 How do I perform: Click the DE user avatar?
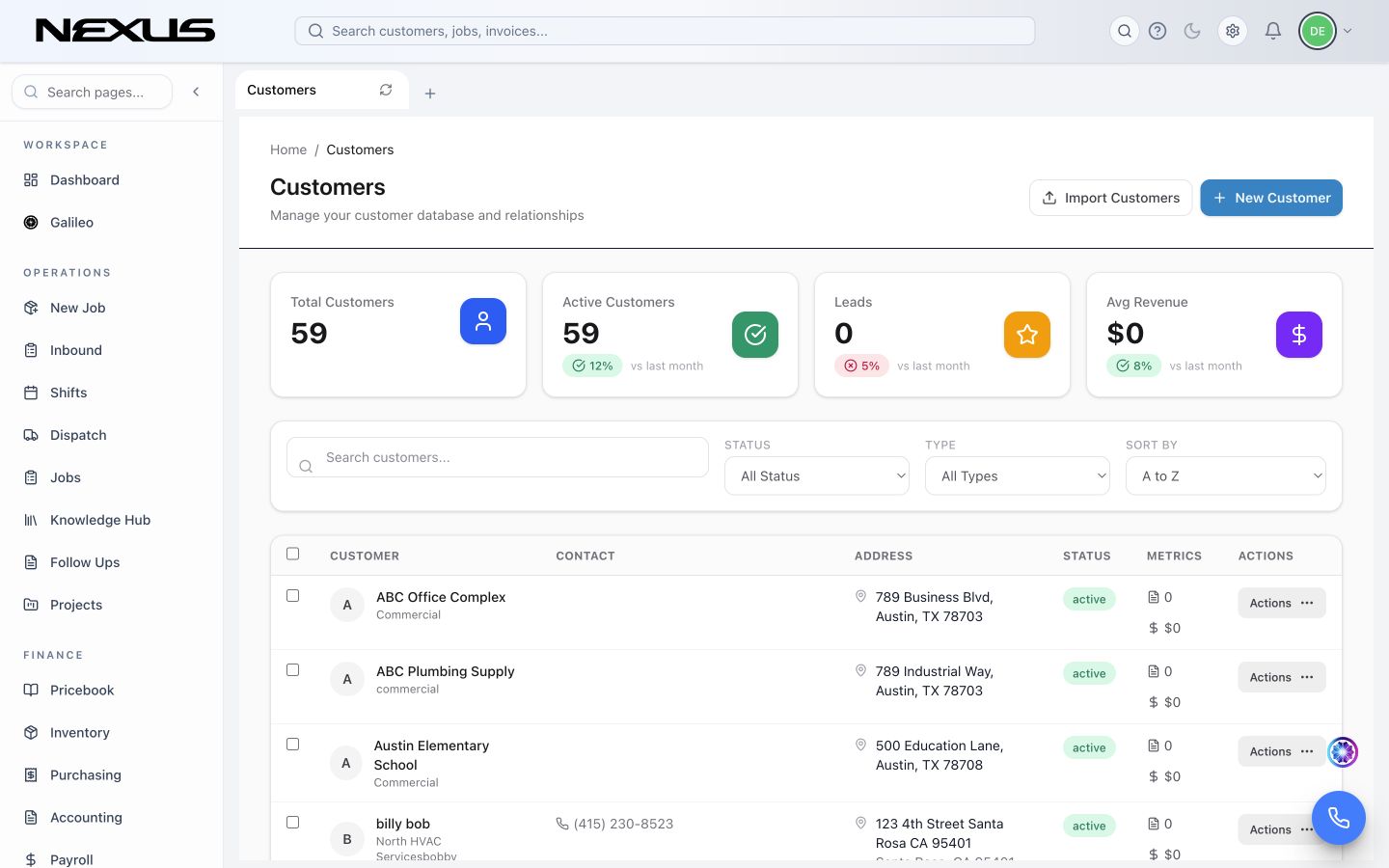1318,31
